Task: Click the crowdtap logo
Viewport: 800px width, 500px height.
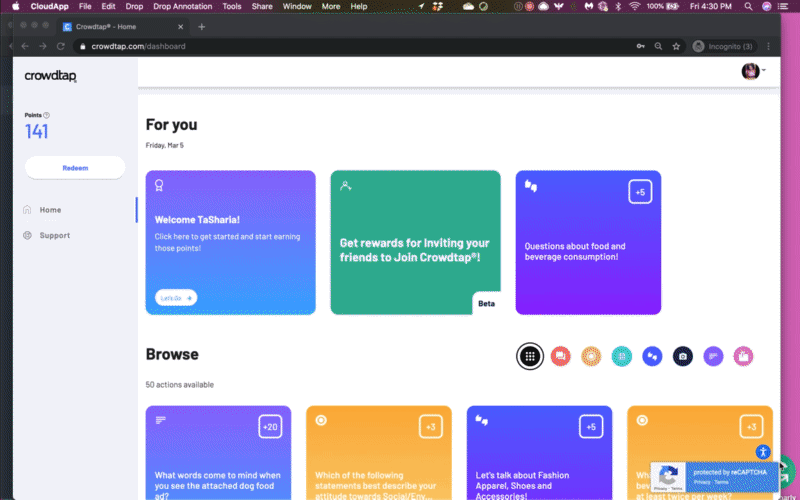Action: pos(51,76)
